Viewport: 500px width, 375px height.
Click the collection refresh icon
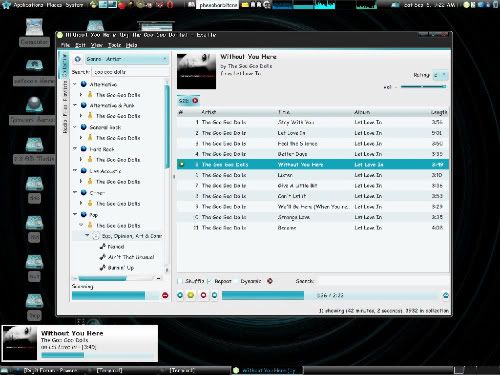point(78,59)
